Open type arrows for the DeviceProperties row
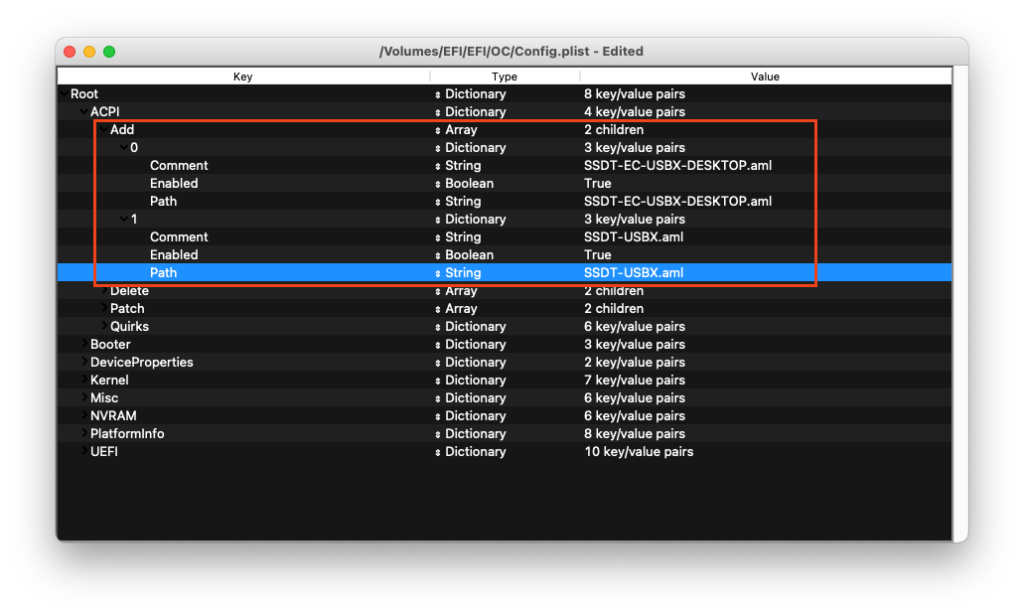 click(438, 363)
